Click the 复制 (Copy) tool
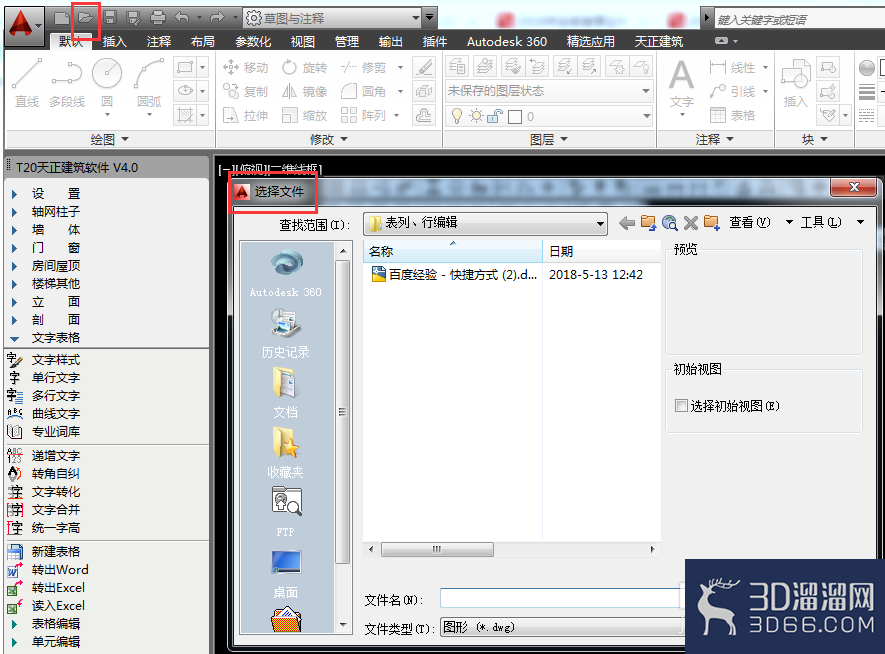885x654 pixels. (x=245, y=91)
